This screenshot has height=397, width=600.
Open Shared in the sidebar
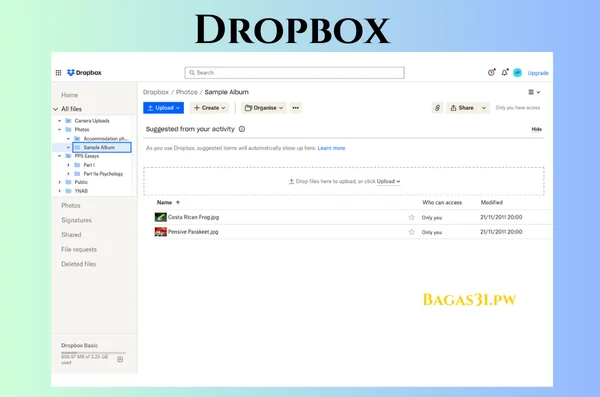71,235
